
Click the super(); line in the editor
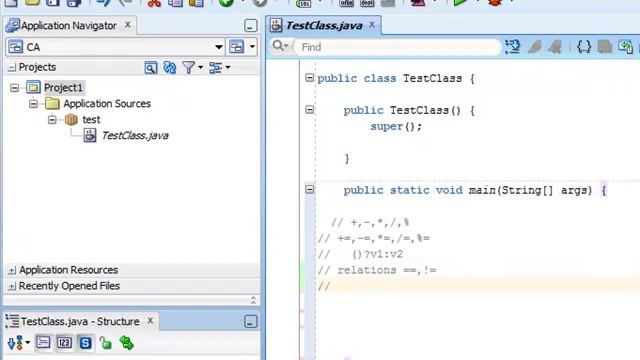396,127
